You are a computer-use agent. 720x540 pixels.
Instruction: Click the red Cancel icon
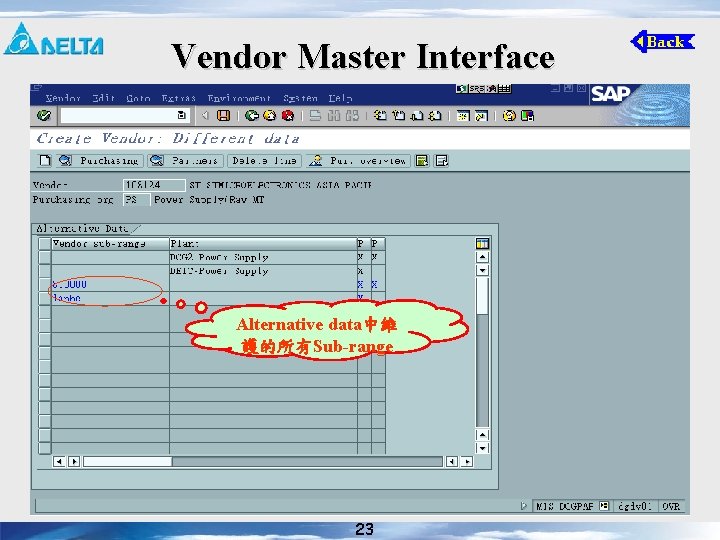pyautogui.click(x=288, y=116)
